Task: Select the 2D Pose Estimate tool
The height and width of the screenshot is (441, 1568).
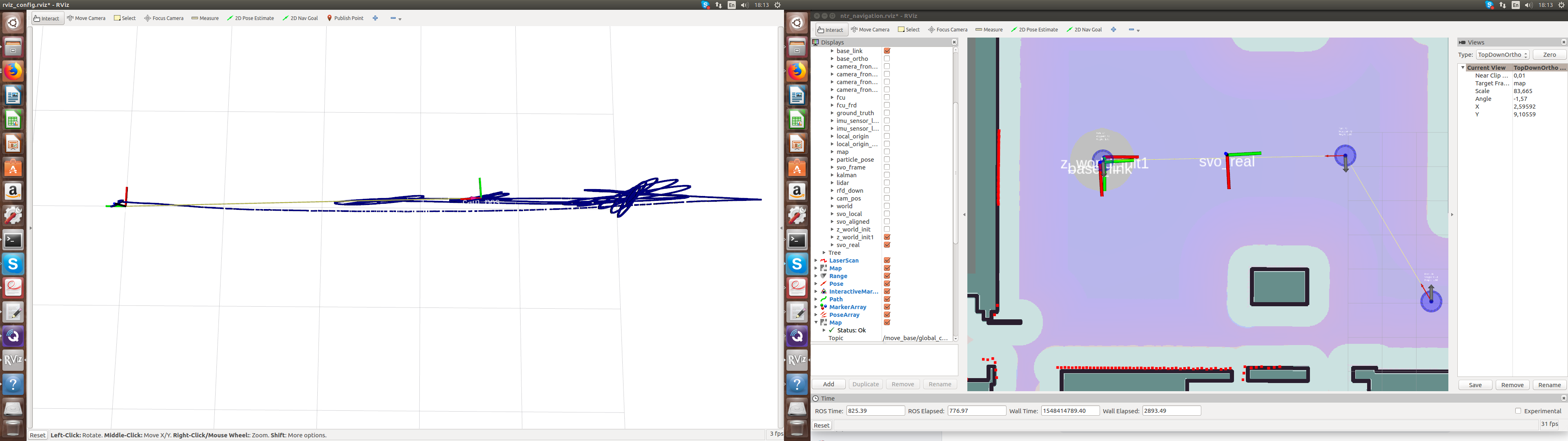Action: [250, 18]
